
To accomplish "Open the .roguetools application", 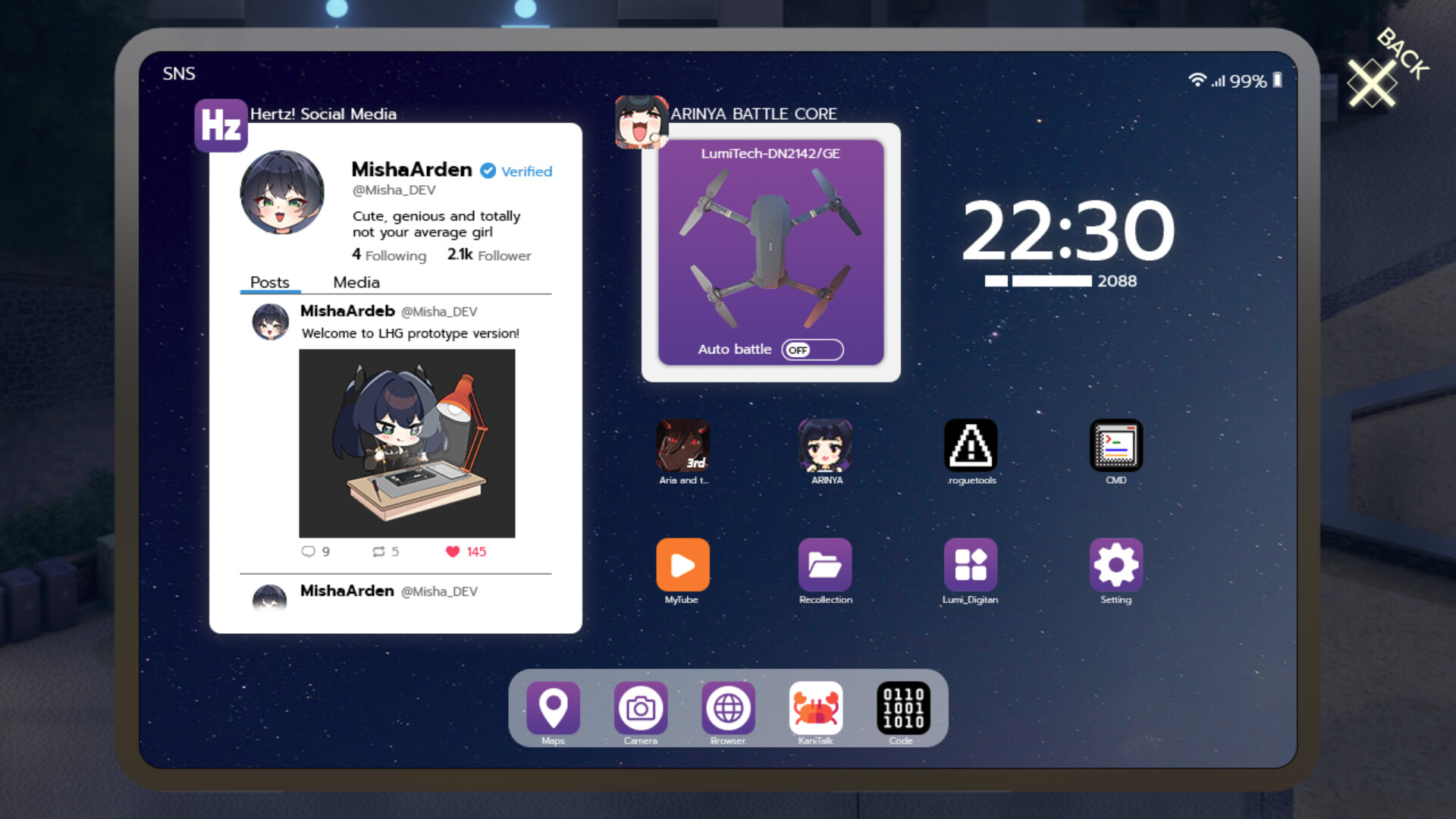I will (x=971, y=446).
